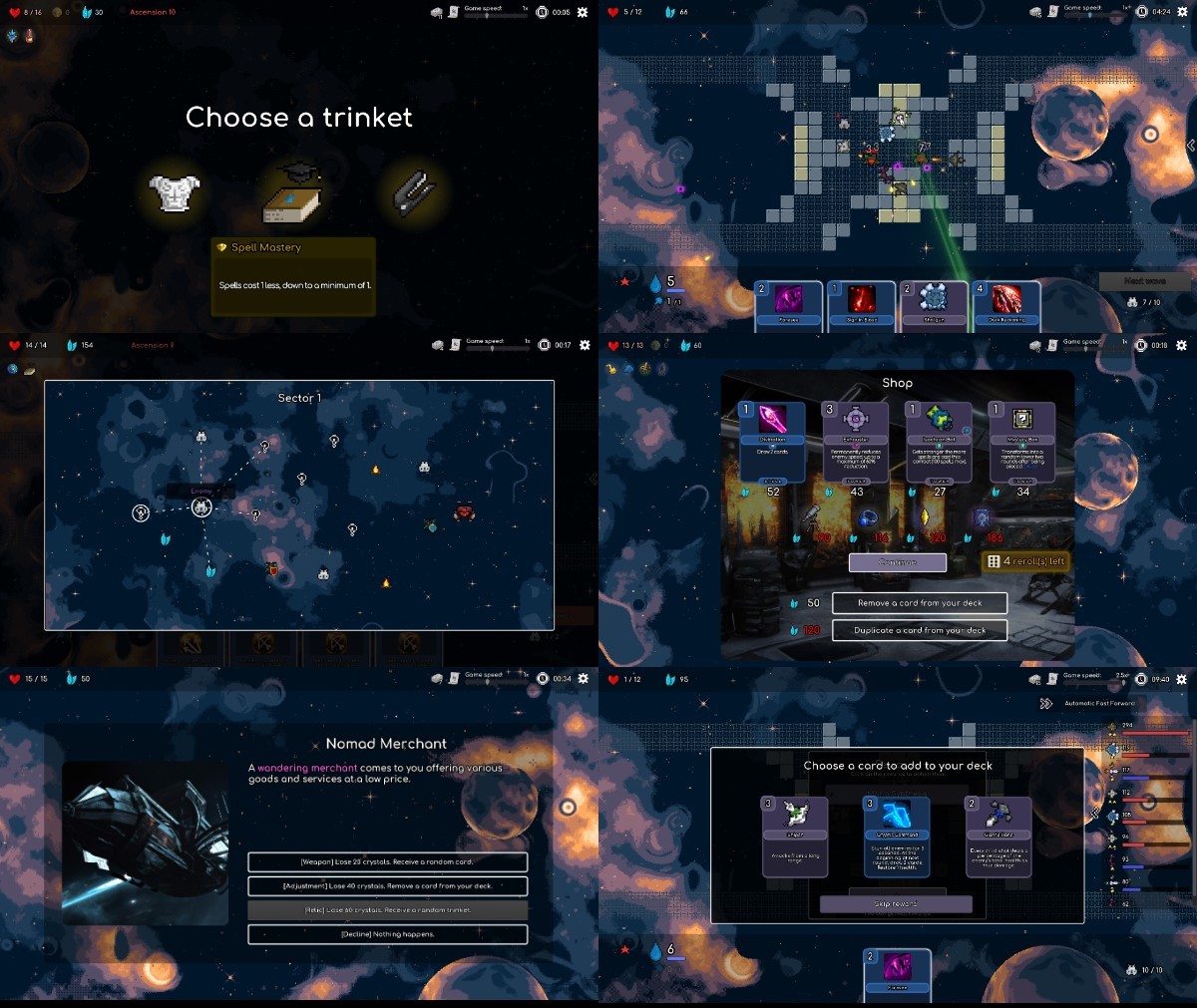Adjust Game speed slider on Choose a trinket screen
This screenshot has height=1008, width=1197.
click(496, 15)
